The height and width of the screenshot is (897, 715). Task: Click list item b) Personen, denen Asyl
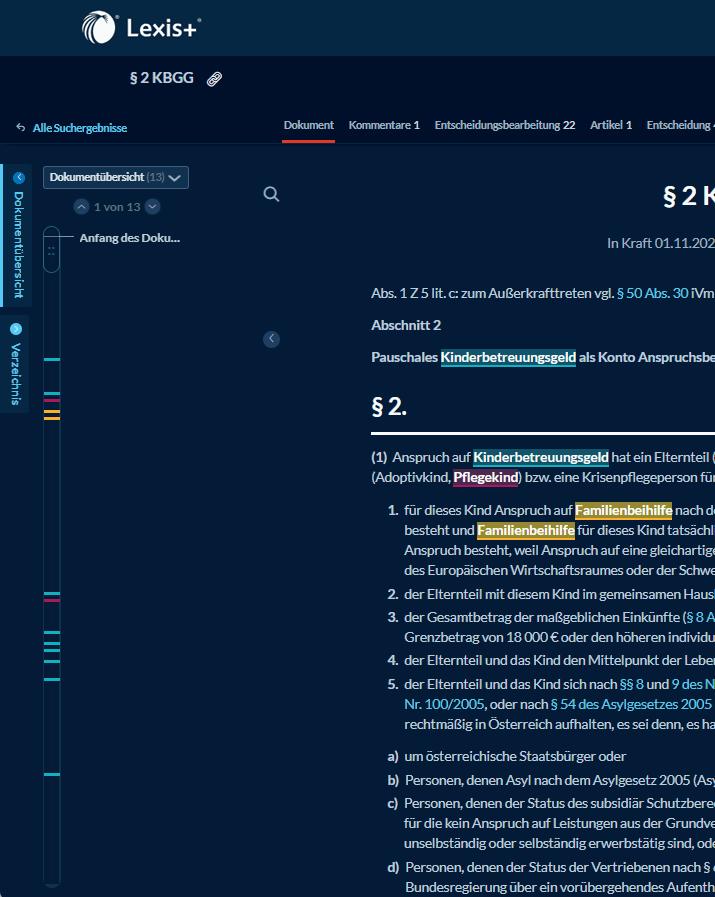pyautogui.click(x=551, y=780)
